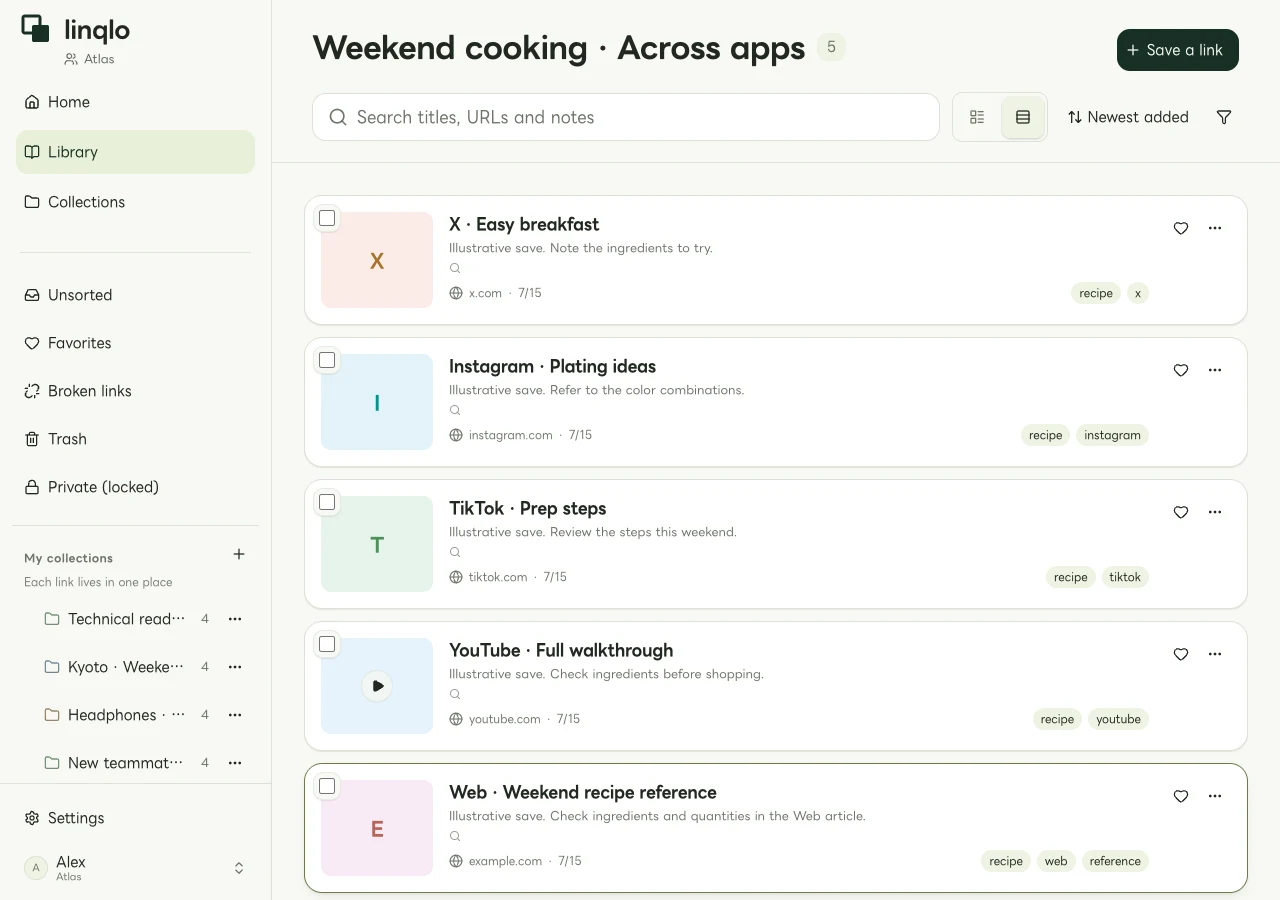Image resolution: width=1280 pixels, height=900 pixels.
Task: Click the filter funnel icon
Action: tap(1224, 117)
